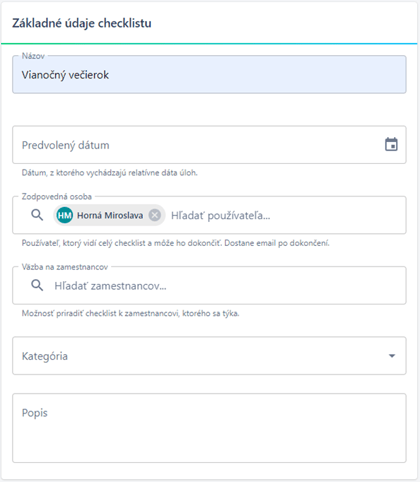
Task: Focus the Hľadať zamestnancov search input
Action: tap(228, 286)
